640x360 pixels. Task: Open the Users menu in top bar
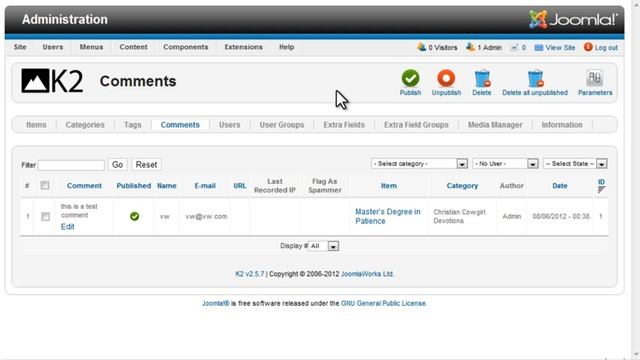coord(53,47)
